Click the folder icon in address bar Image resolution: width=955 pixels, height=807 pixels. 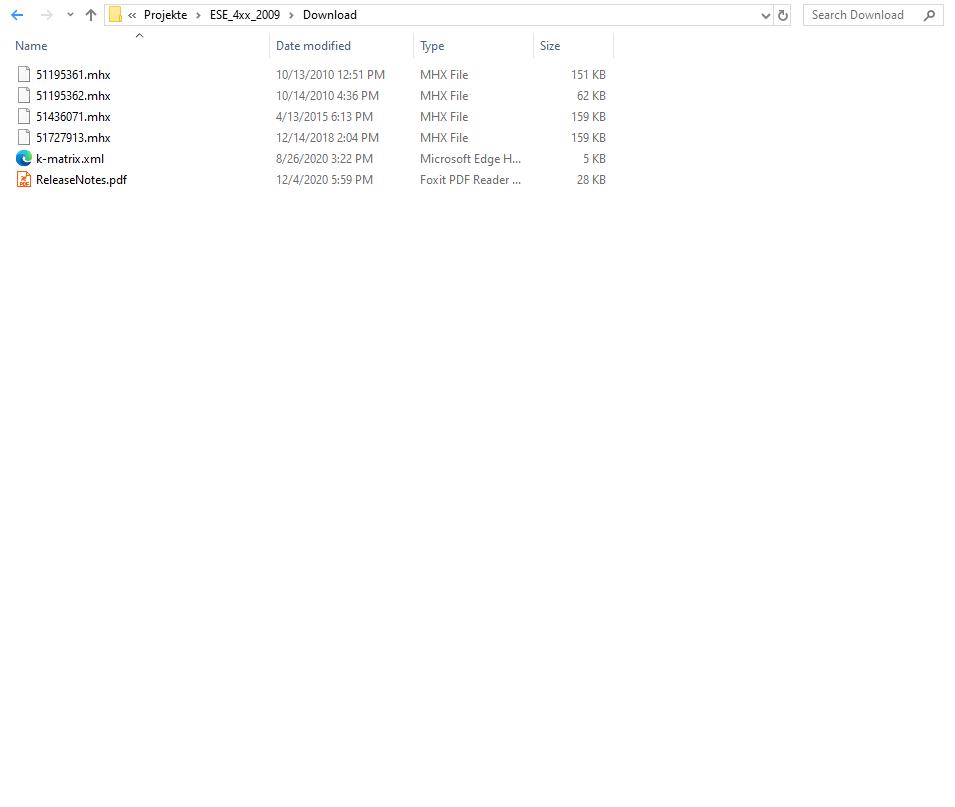[x=115, y=15]
